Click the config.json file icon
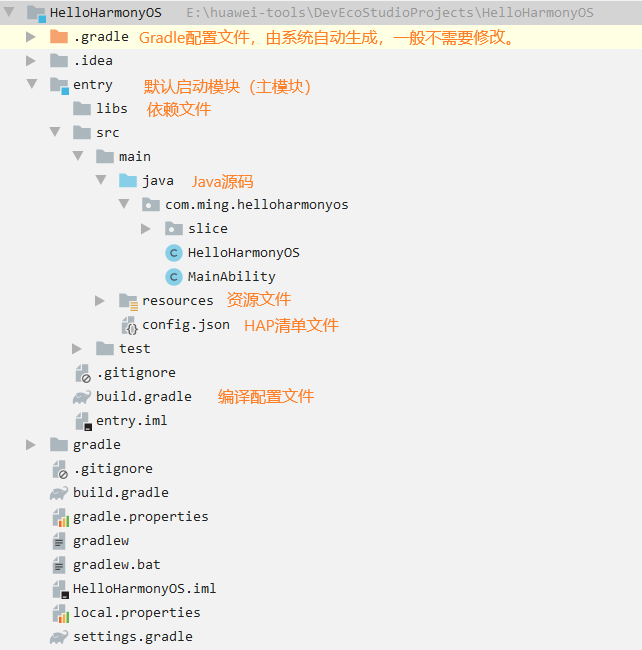The width and height of the screenshot is (642, 650). click(x=130, y=325)
